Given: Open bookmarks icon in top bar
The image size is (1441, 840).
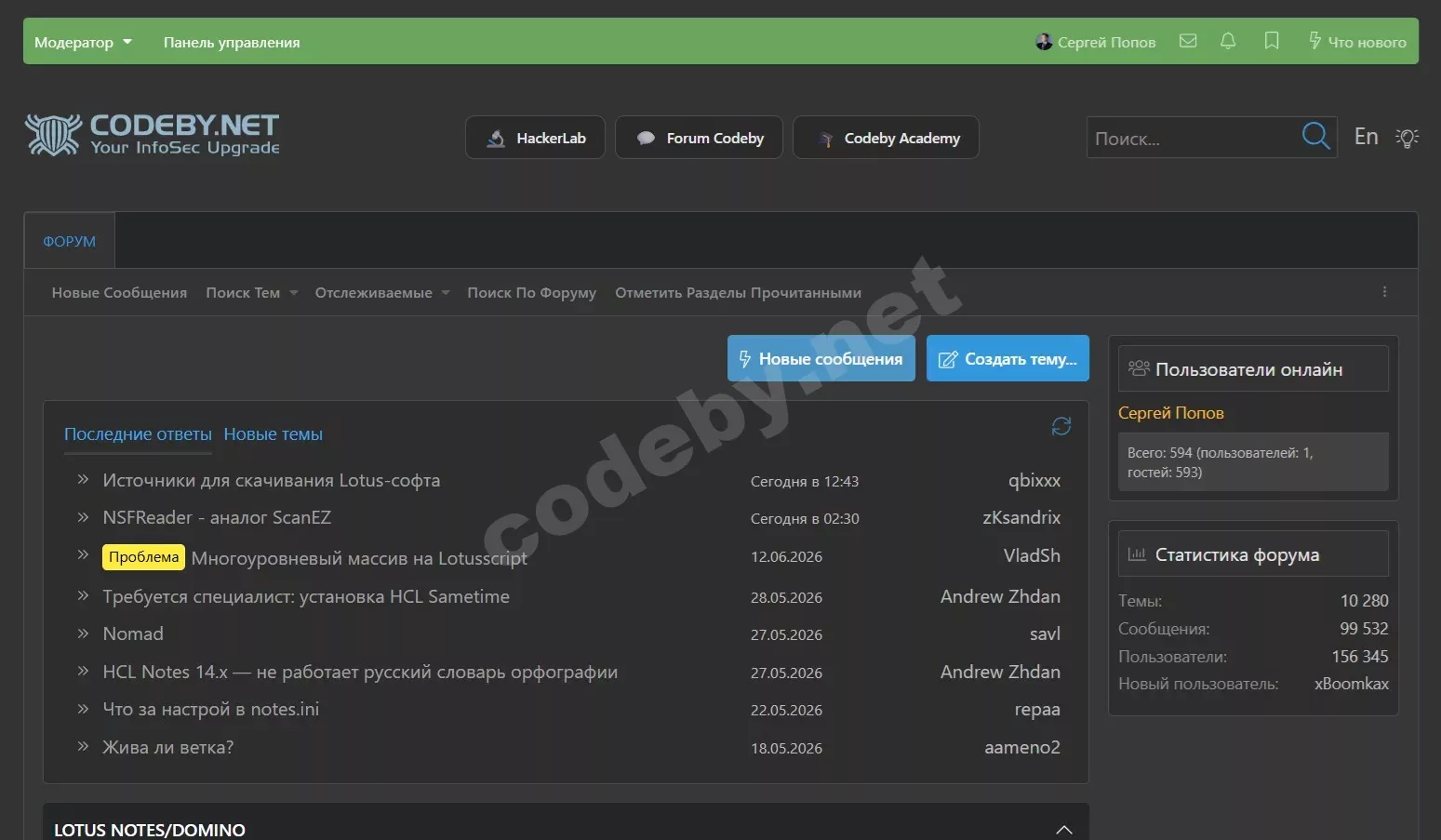Looking at the screenshot, I should 1272,41.
